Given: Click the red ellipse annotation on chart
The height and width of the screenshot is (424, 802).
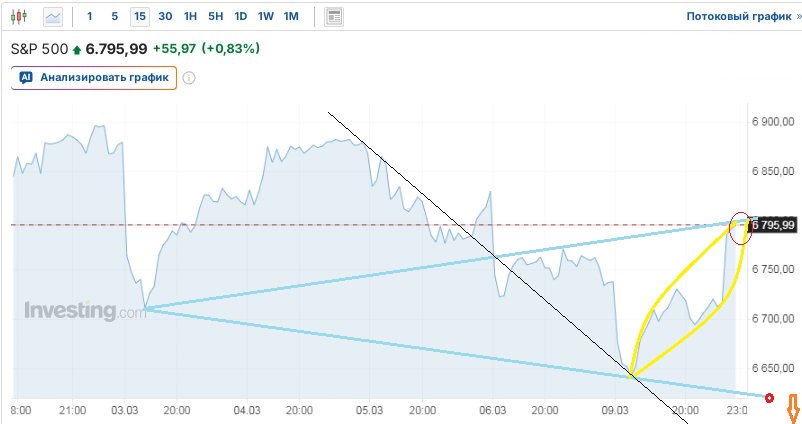Looking at the screenshot, I should [x=741, y=228].
